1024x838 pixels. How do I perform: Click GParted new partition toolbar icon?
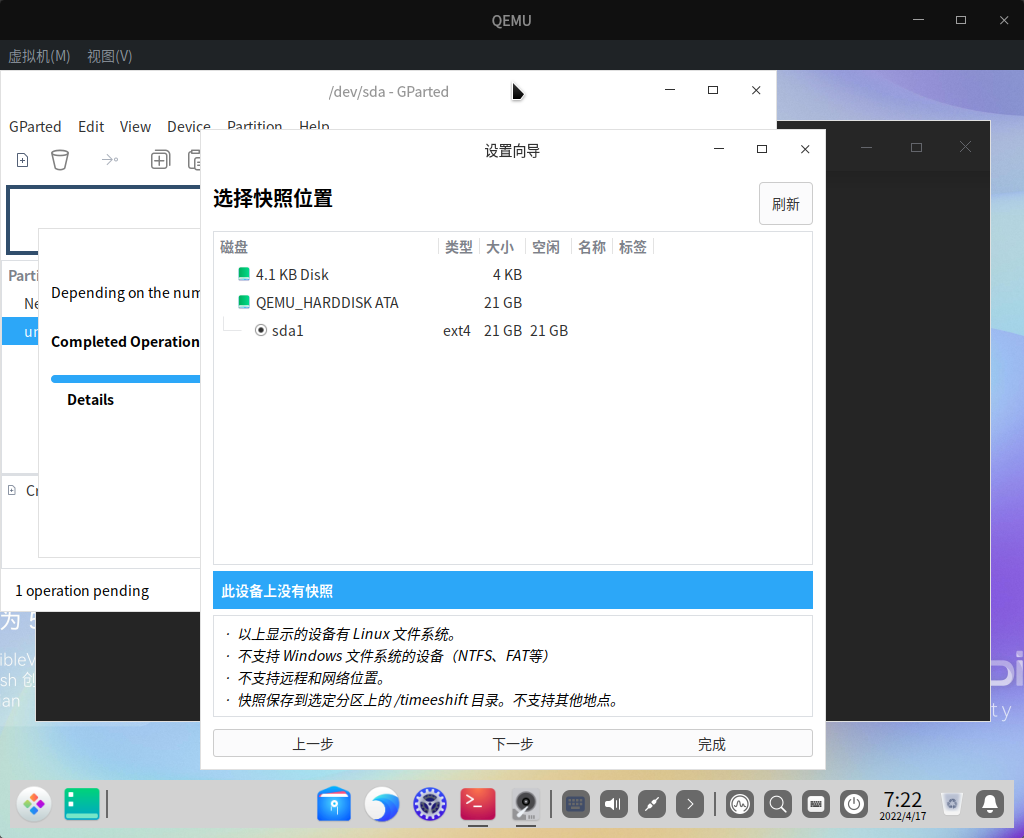point(22,160)
